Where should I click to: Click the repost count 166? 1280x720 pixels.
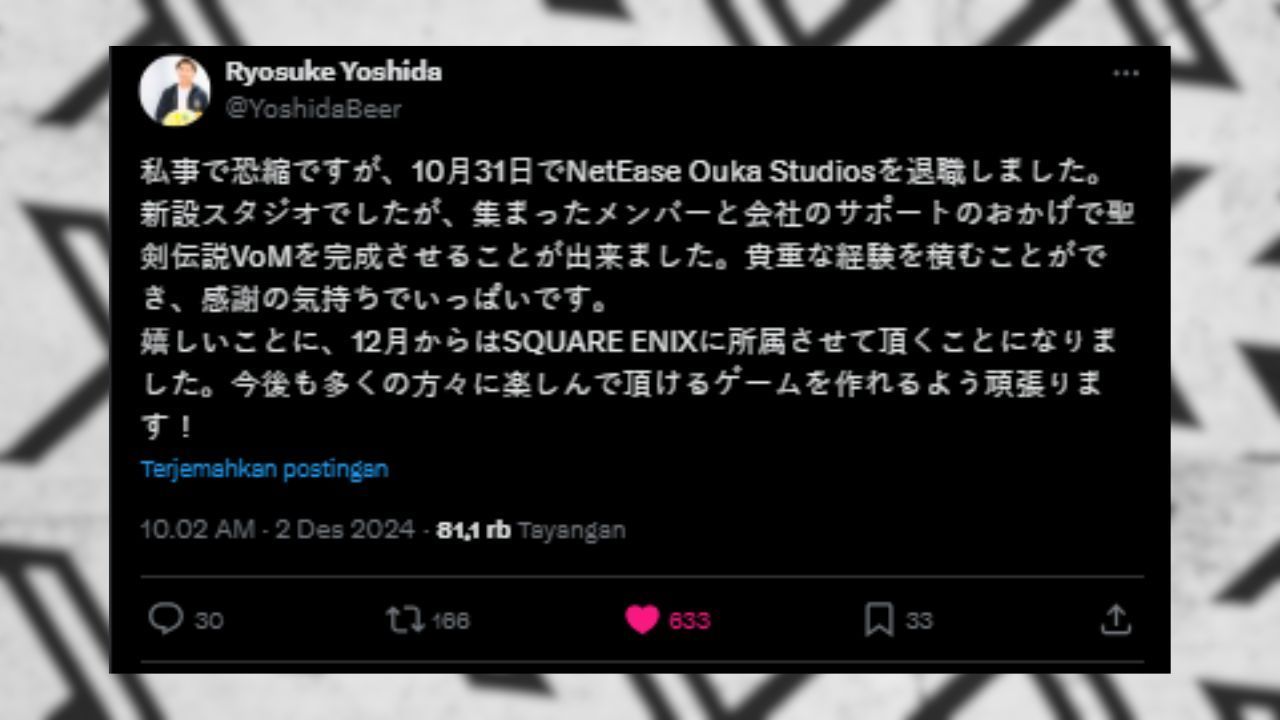tap(451, 620)
